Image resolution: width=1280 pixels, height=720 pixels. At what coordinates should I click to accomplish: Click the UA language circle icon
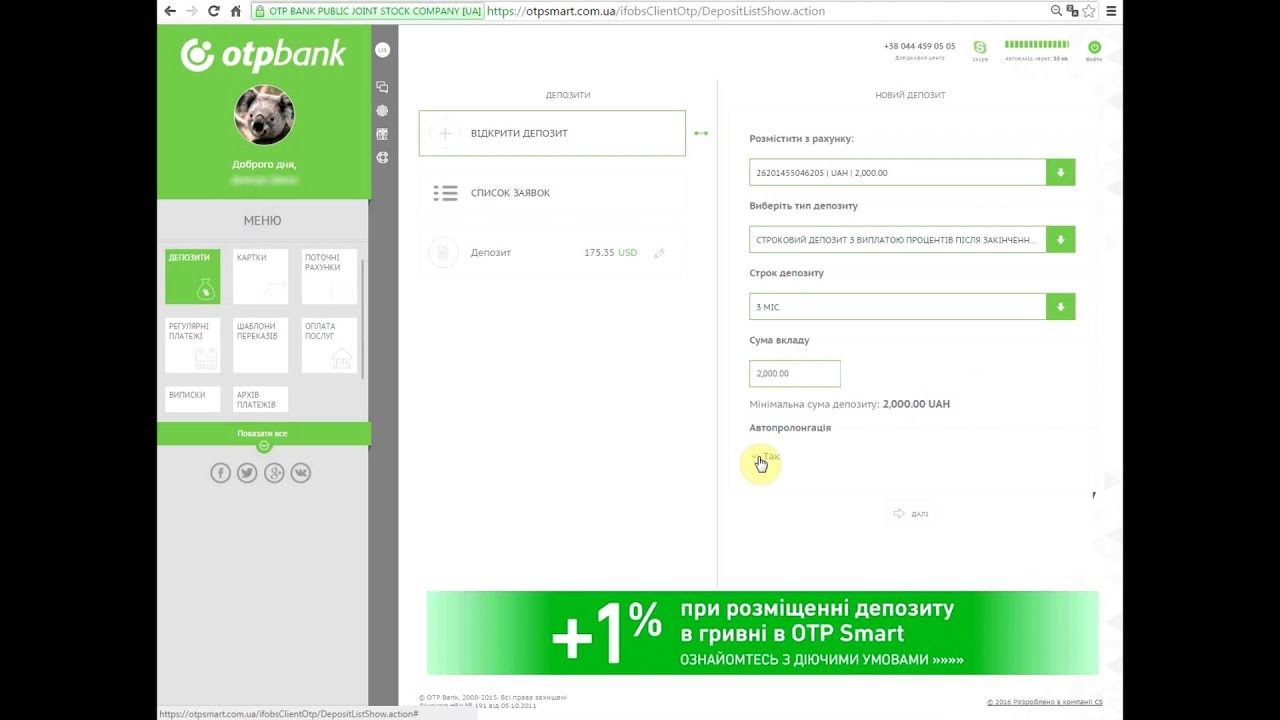point(382,49)
